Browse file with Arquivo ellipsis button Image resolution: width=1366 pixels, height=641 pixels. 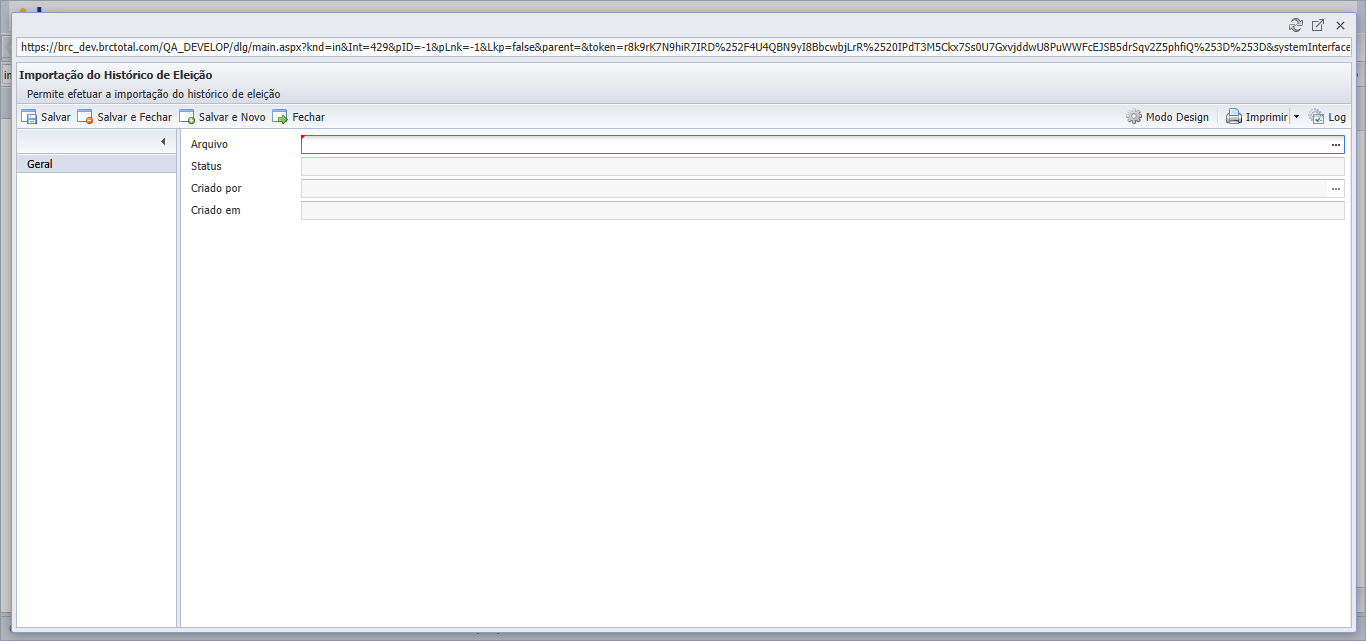(x=1335, y=145)
